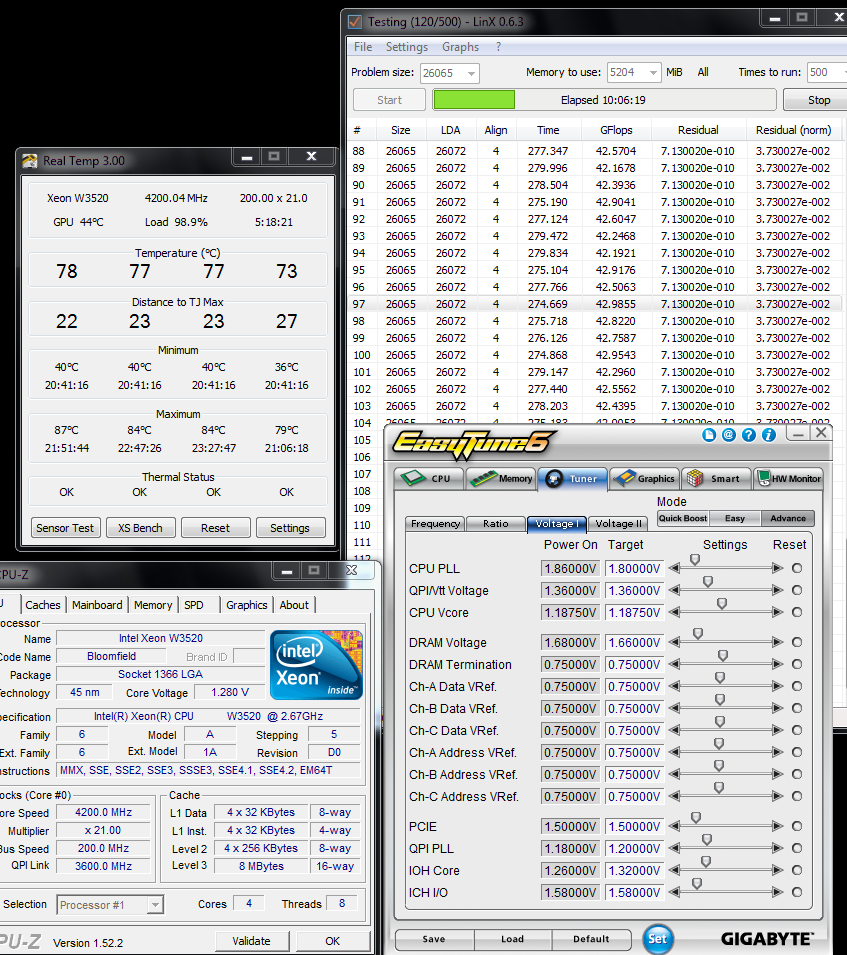
Task: Decrease ICH I/O with left arrow
Action: pyautogui.click(x=674, y=892)
